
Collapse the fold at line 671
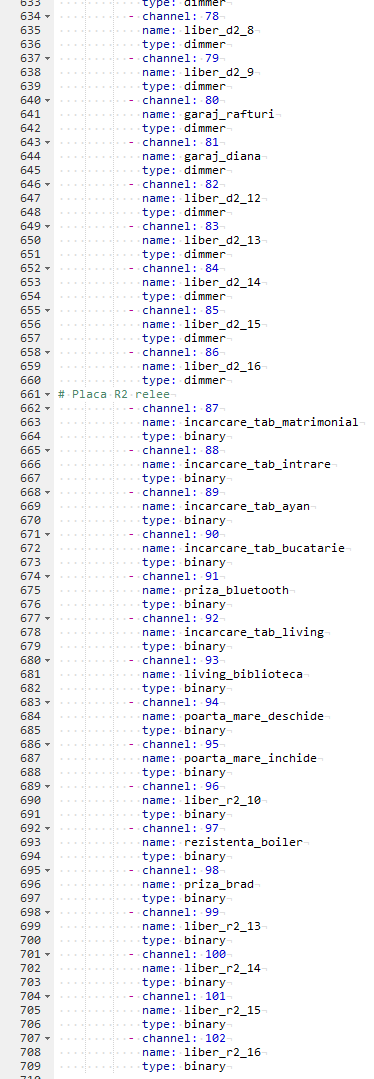[48, 535]
